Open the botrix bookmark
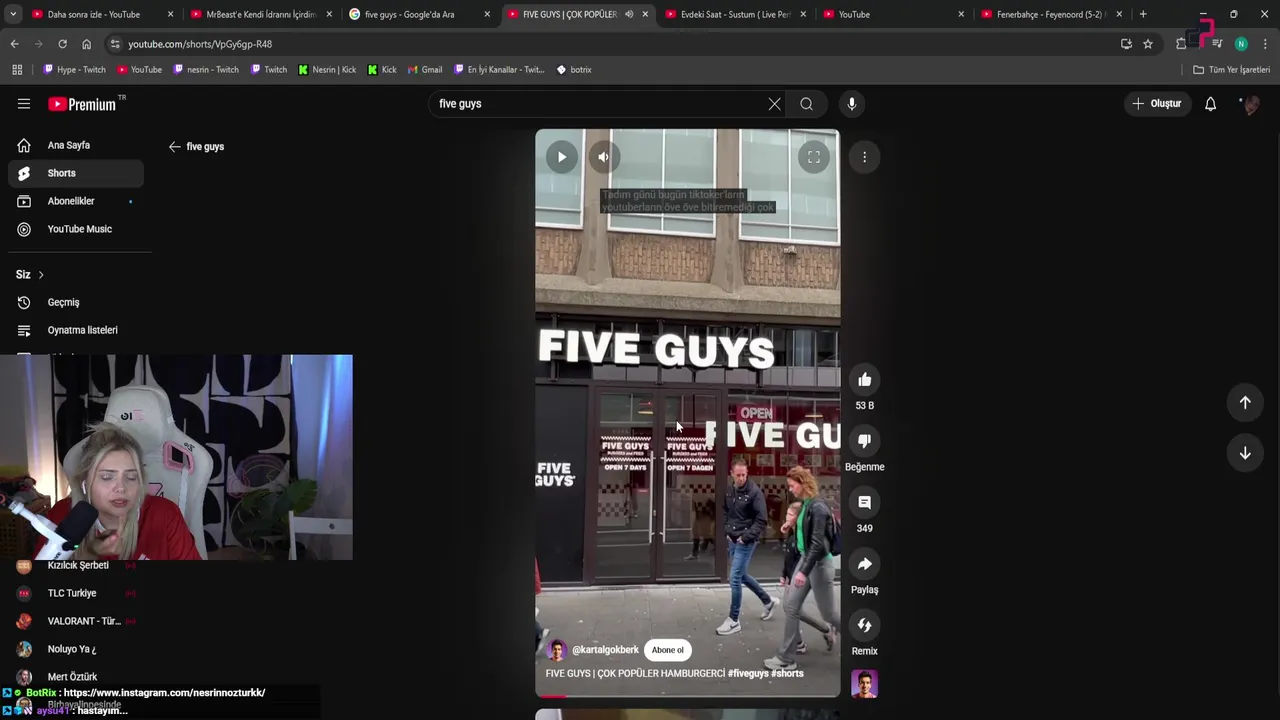The width and height of the screenshot is (1280, 720). click(x=574, y=70)
